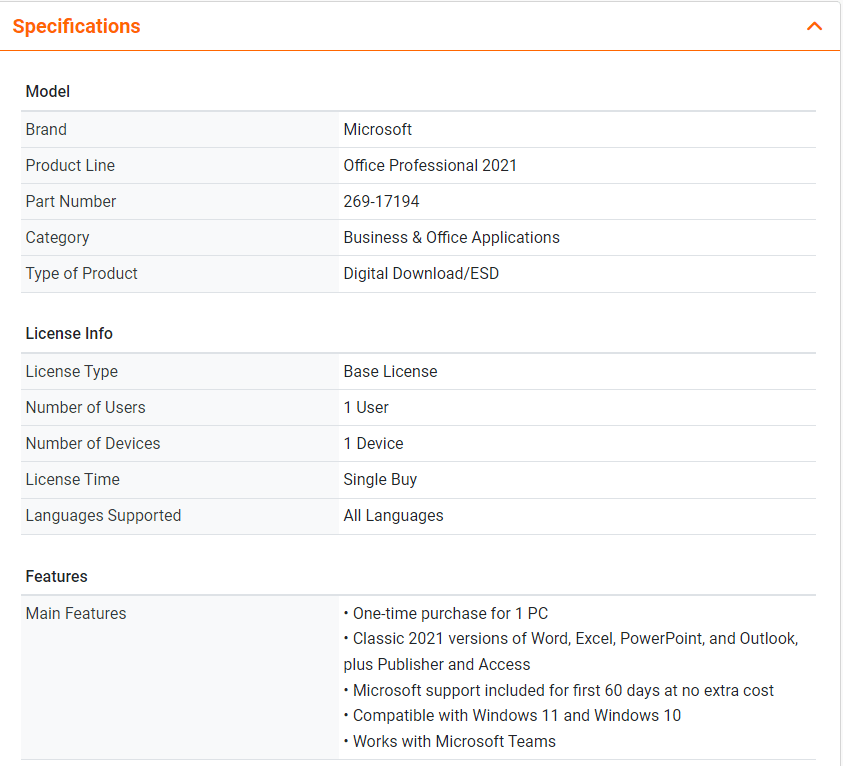The image size is (843, 766).
Task: Click the Features section heading
Action: click(x=56, y=576)
